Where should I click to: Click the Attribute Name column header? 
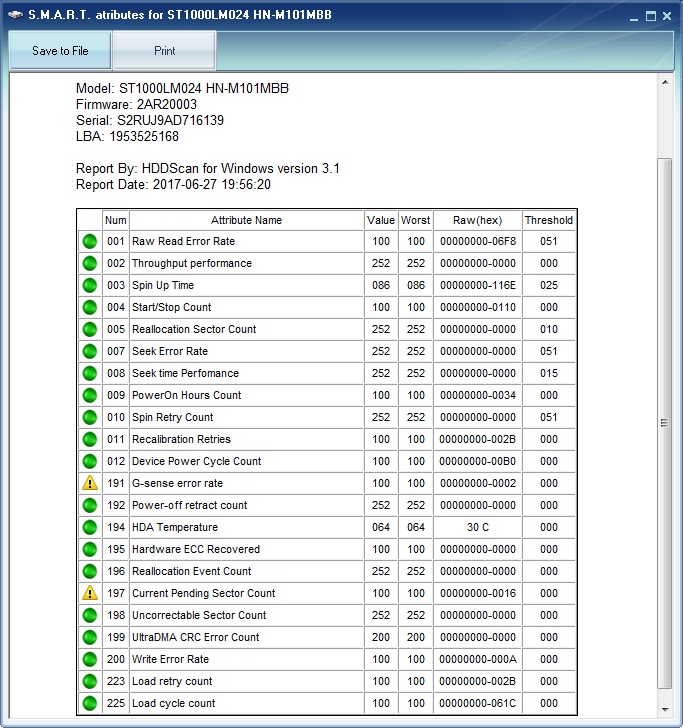246,220
